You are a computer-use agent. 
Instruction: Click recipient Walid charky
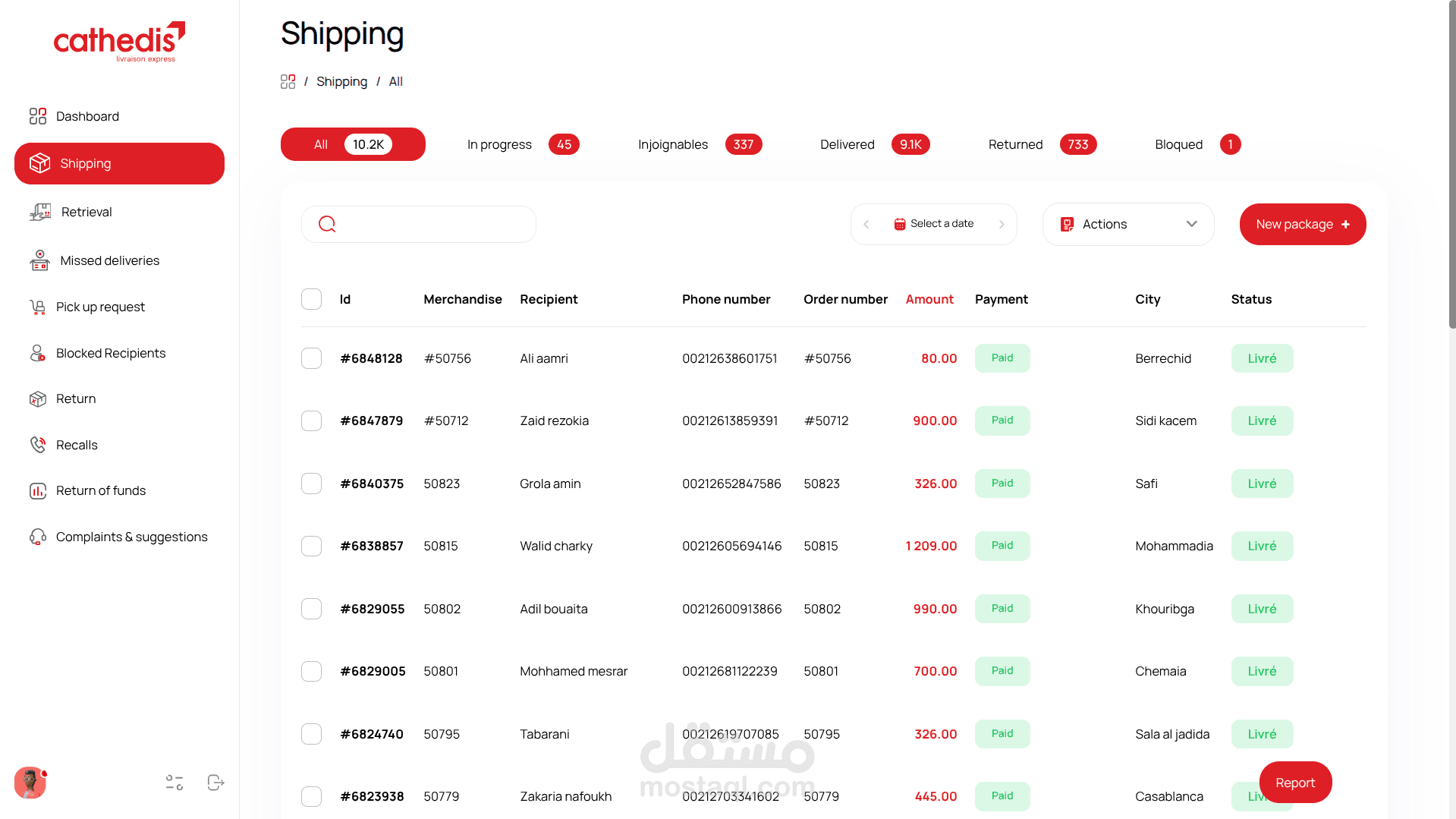click(556, 546)
